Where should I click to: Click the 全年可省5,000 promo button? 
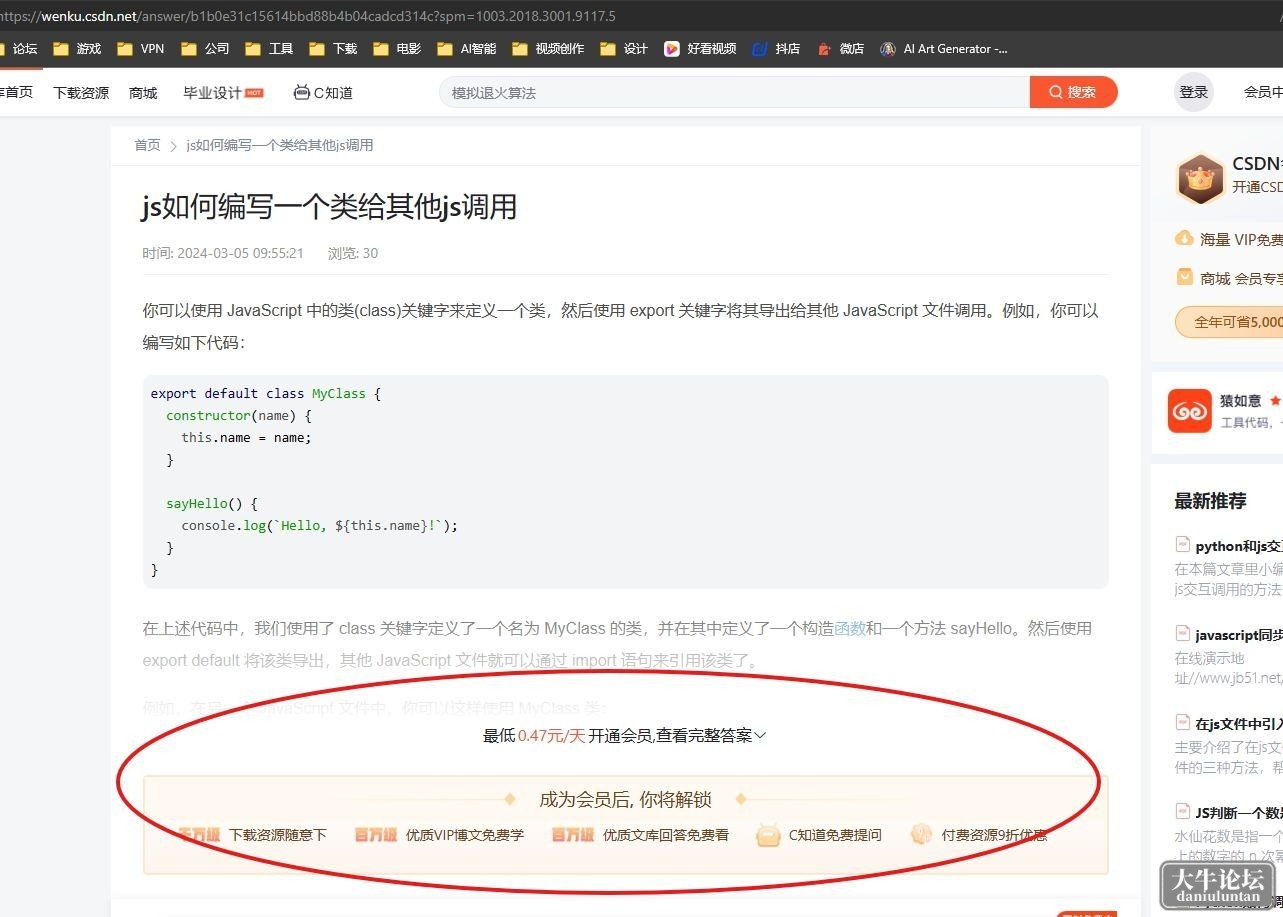tap(1229, 322)
